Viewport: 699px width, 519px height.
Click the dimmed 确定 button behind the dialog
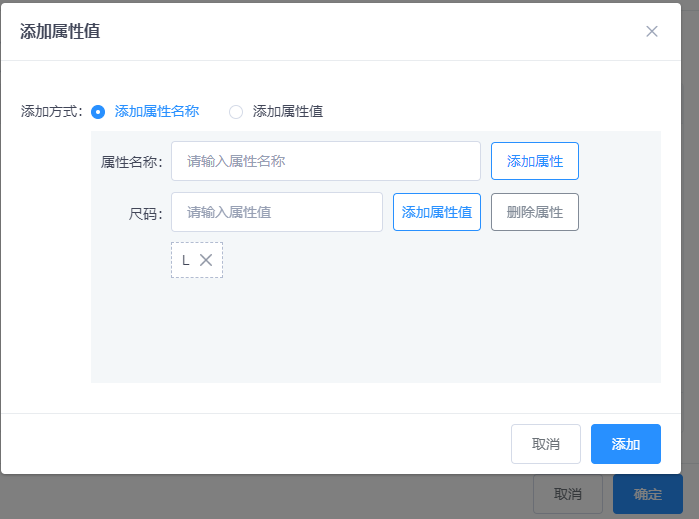[x=647, y=494]
